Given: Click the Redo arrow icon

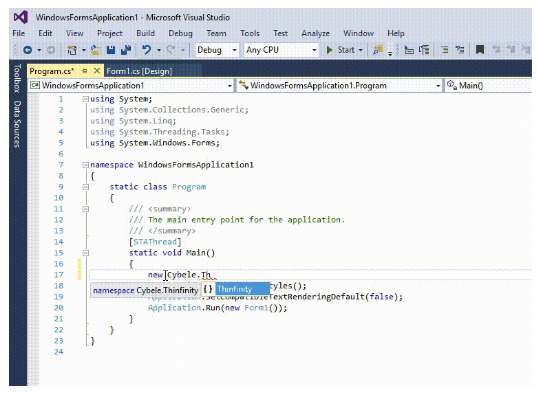Looking at the screenshot, I should click(x=171, y=50).
